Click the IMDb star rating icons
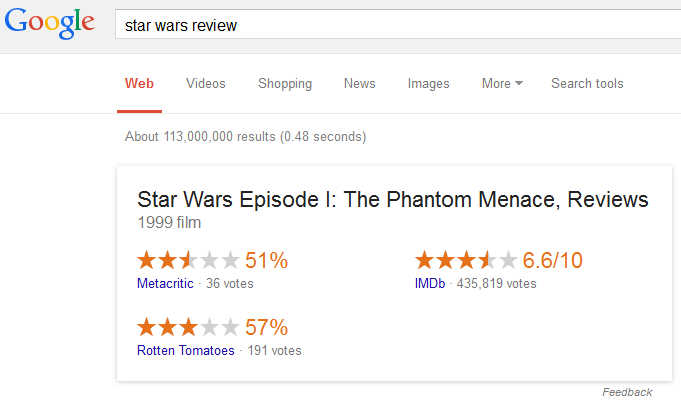The width and height of the screenshot is (681, 400). [466, 261]
